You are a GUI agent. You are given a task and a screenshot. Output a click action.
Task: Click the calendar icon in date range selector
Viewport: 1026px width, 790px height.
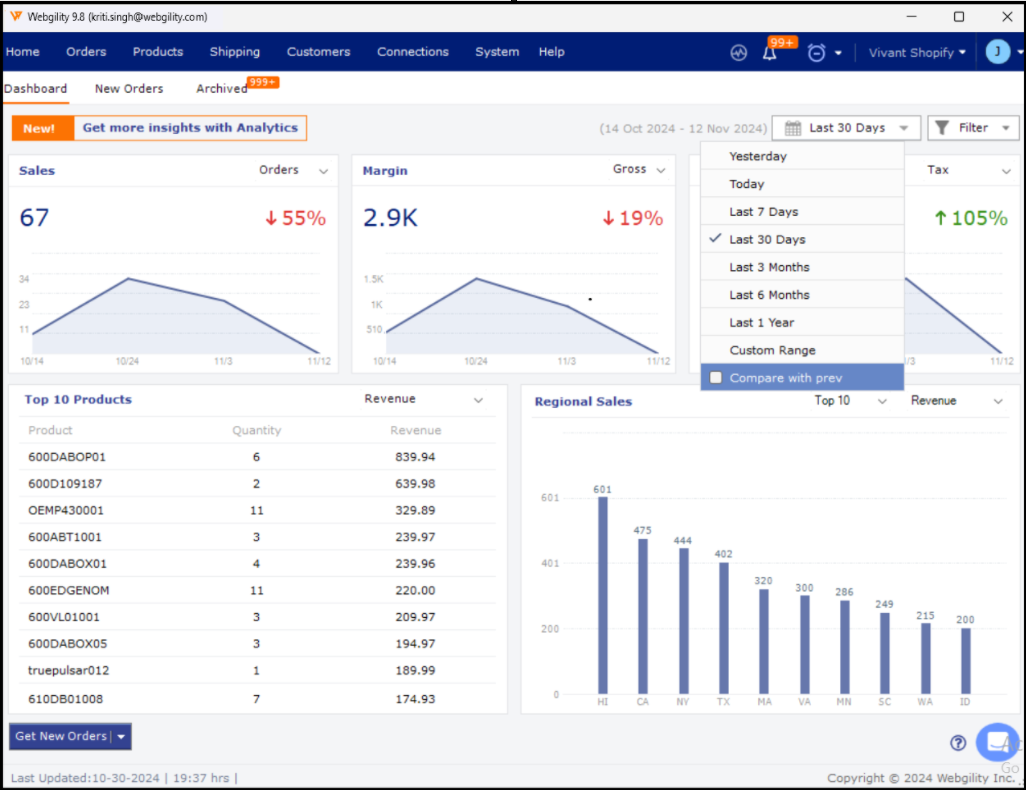pos(793,128)
